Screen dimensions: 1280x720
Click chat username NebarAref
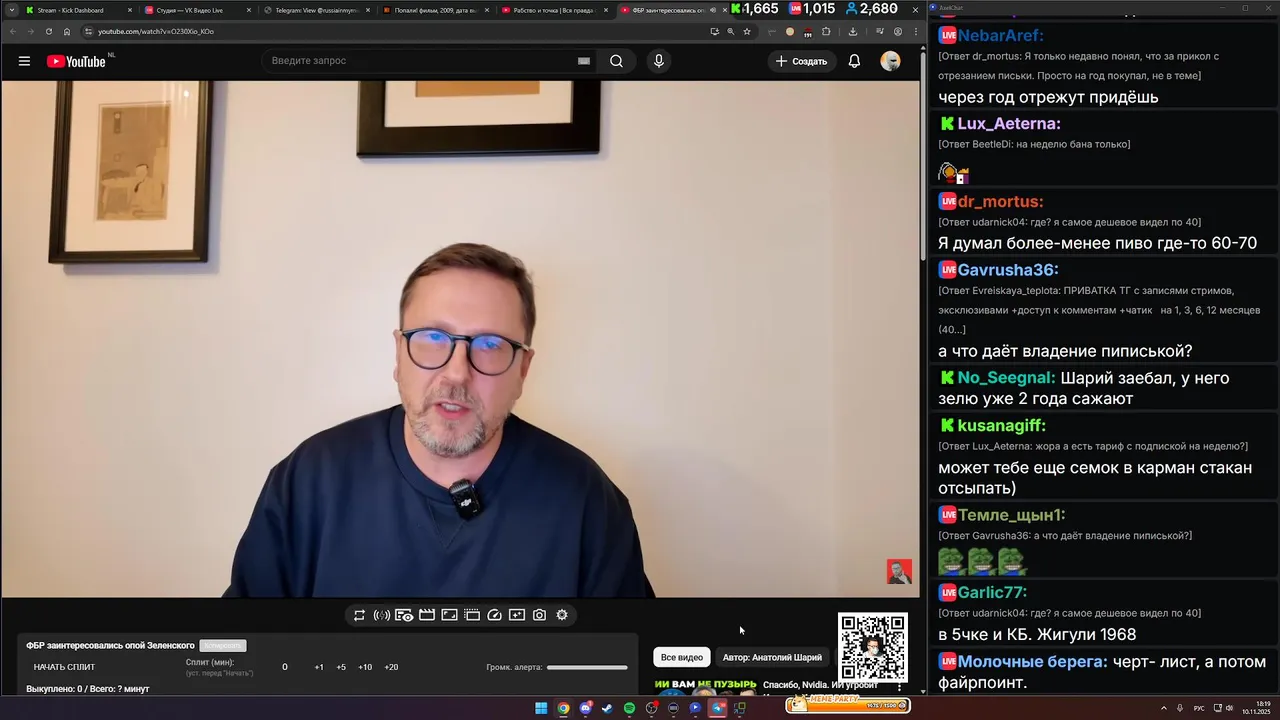[1000, 36]
